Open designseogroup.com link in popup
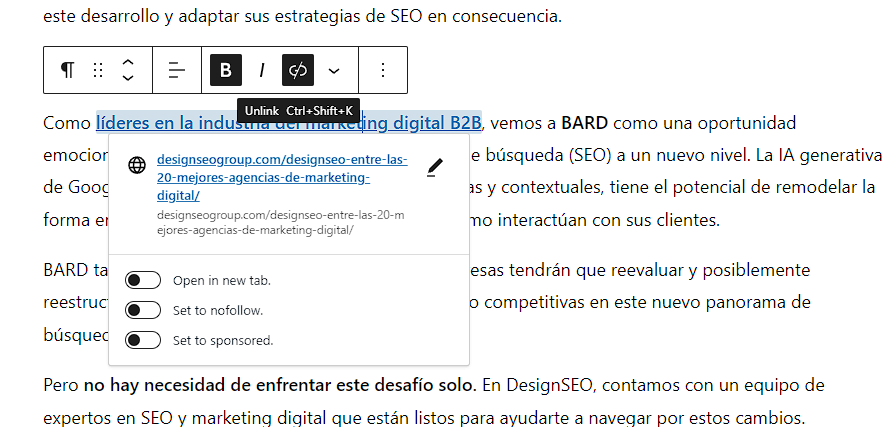This screenshot has height=427, width=896. [282, 178]
